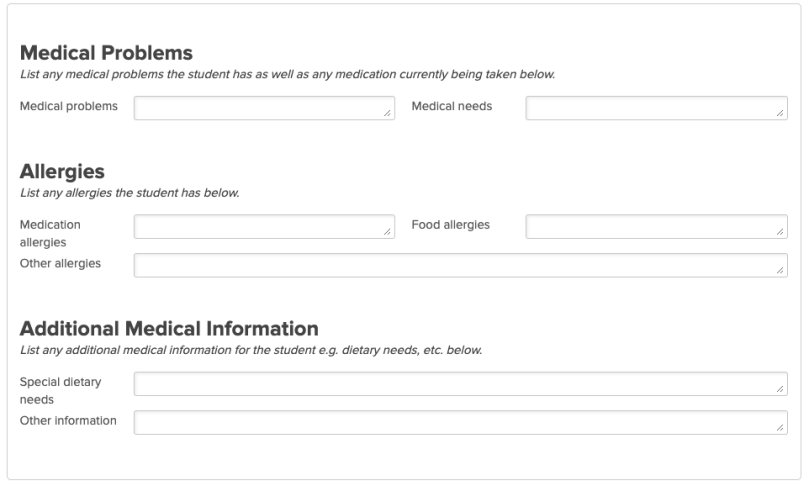Click the Medical problems label
809x486 pixels.
[69, 106]
